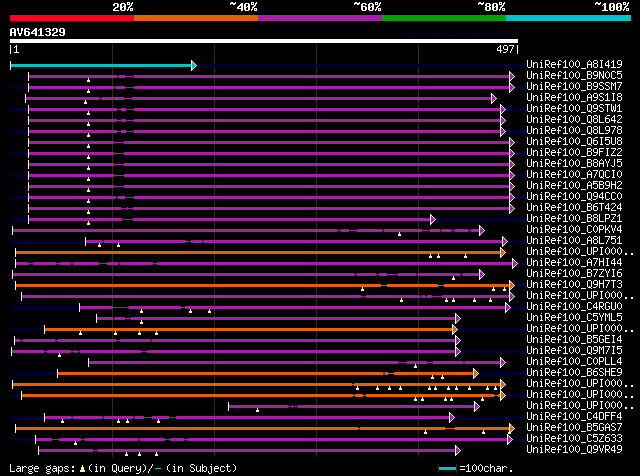Click the white query sequence bar

(264, 41)
